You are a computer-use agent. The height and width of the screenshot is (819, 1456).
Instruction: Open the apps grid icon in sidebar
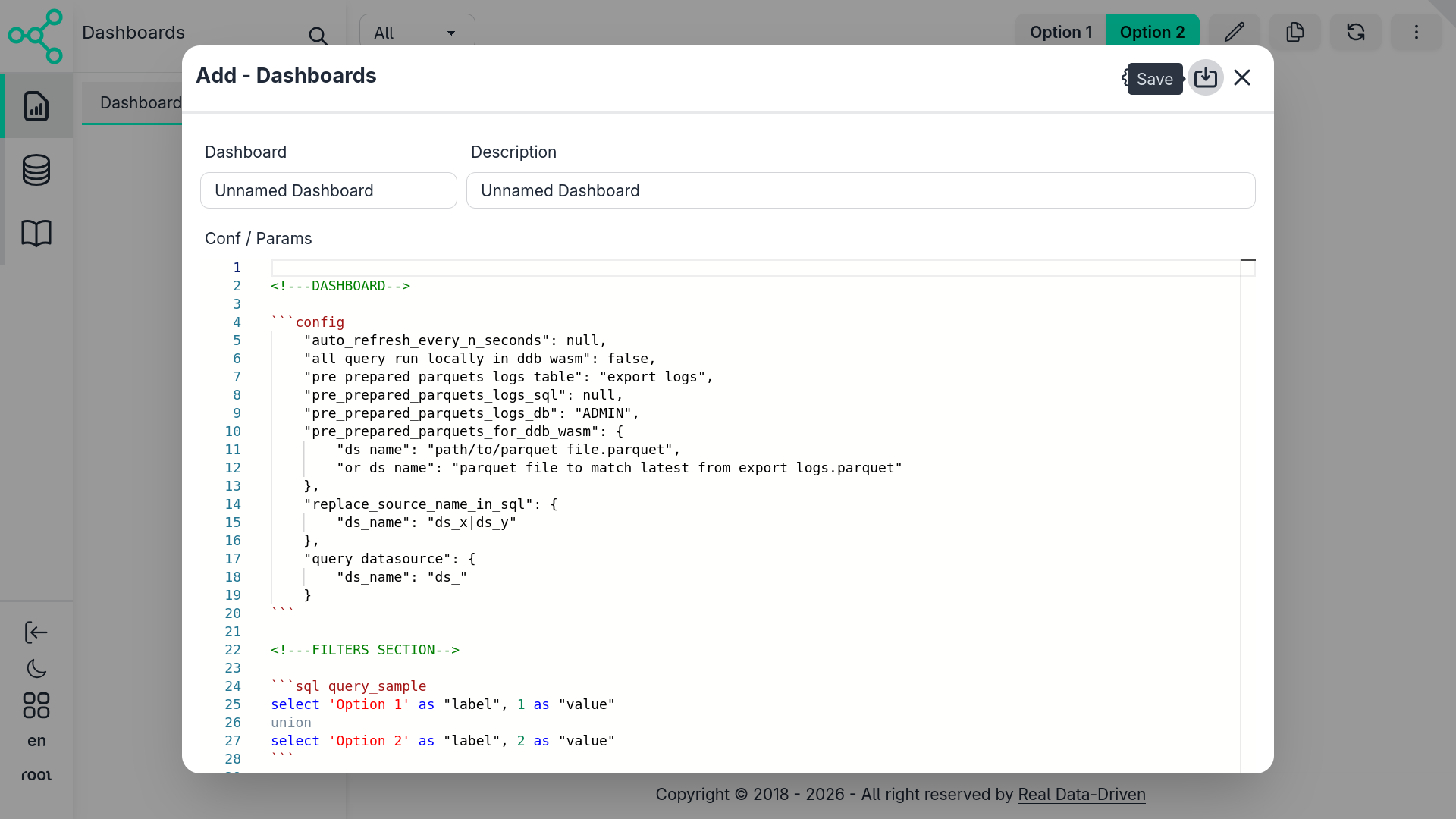tap(36, 705)
